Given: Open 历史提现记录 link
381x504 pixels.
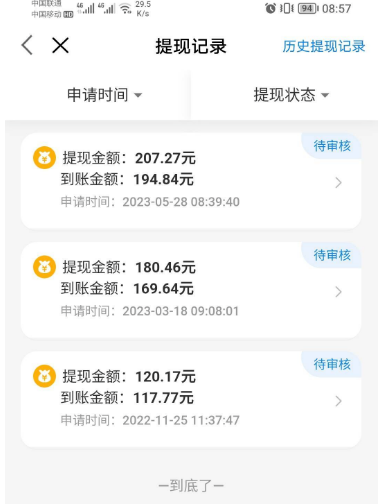Looking at the screenshot, I should (324, 46).
